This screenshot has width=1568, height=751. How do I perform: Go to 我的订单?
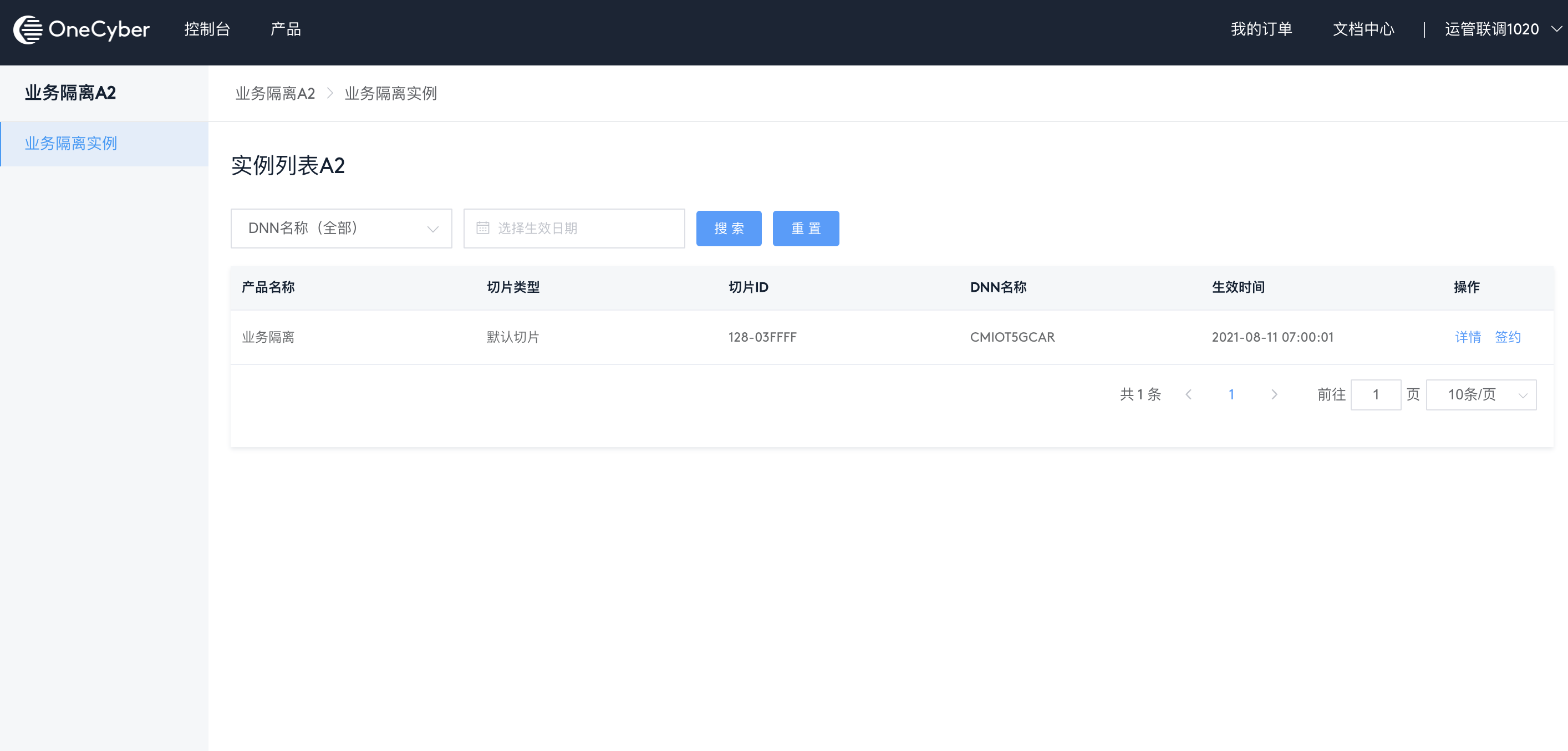1261,29
